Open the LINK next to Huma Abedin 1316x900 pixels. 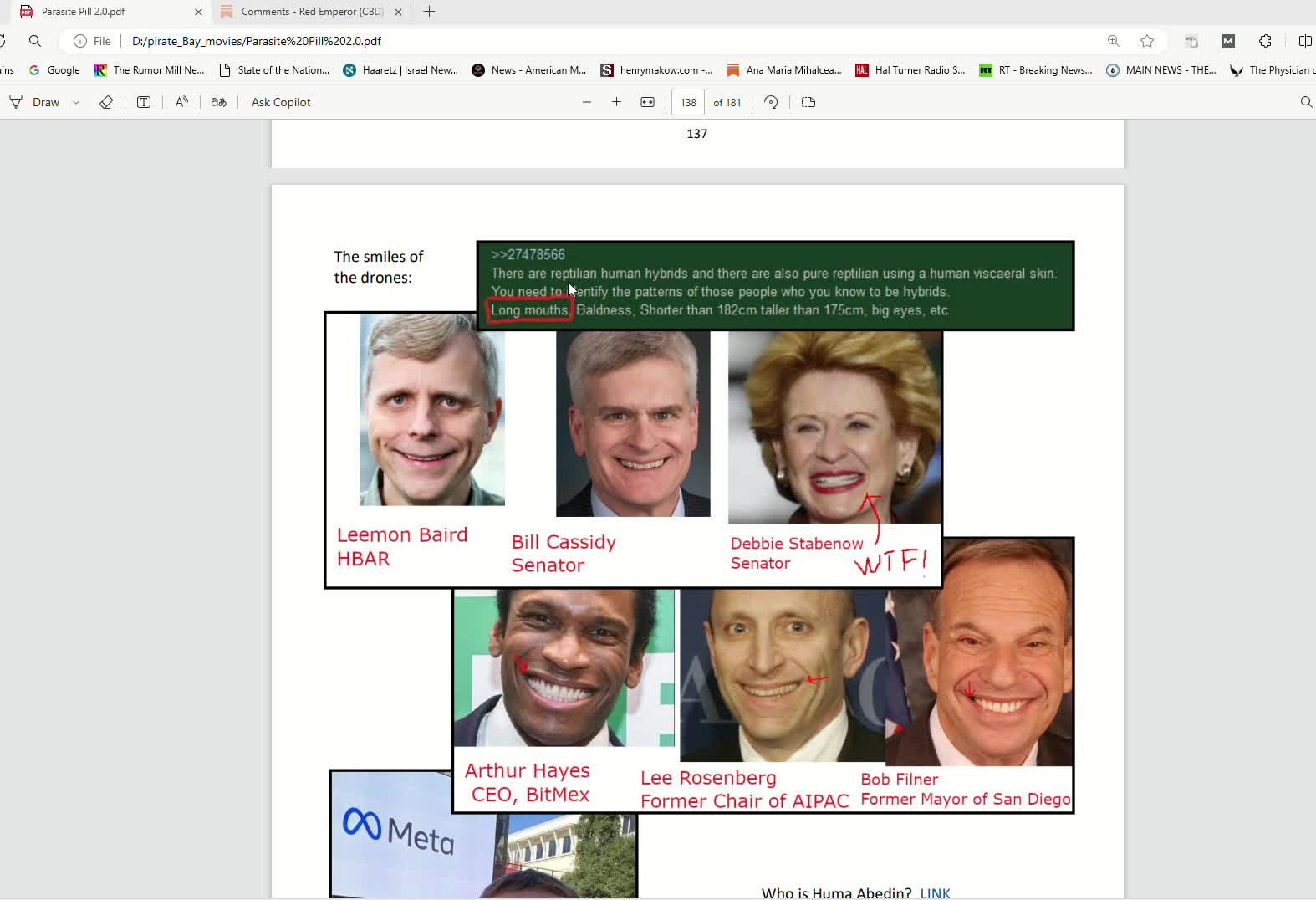(x=935, y=892)
